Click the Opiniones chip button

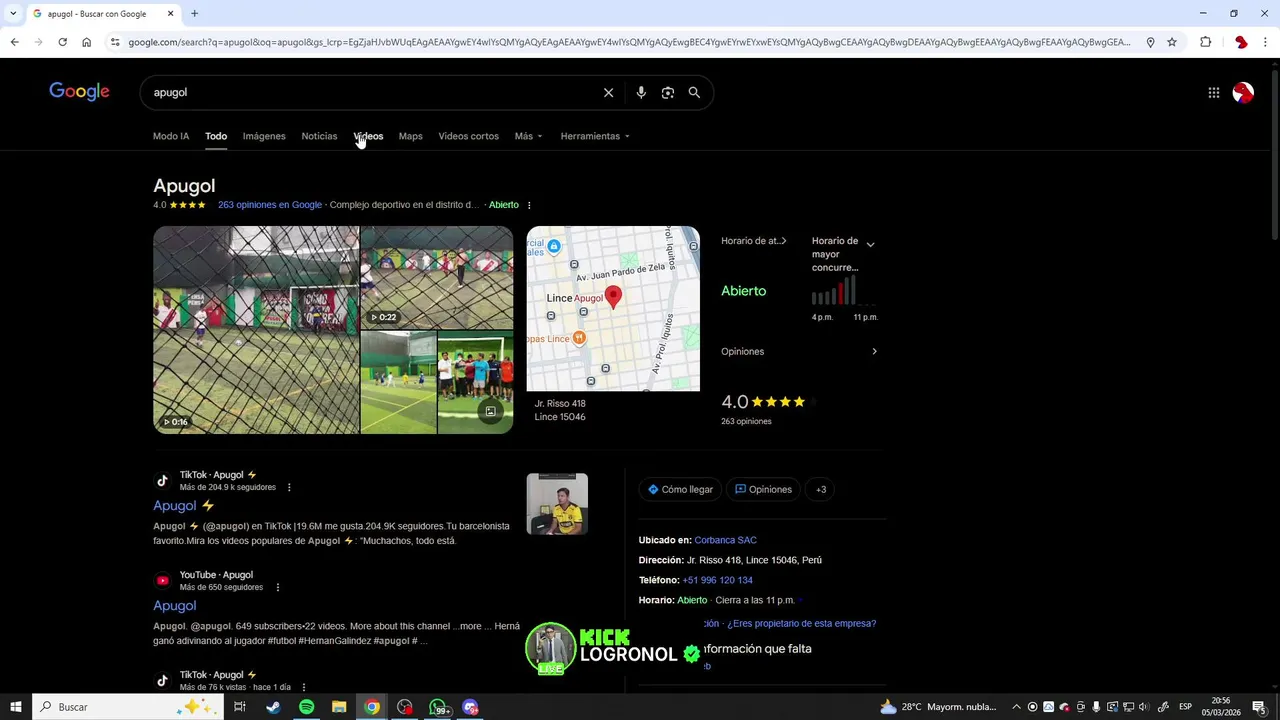pos(763,489)
